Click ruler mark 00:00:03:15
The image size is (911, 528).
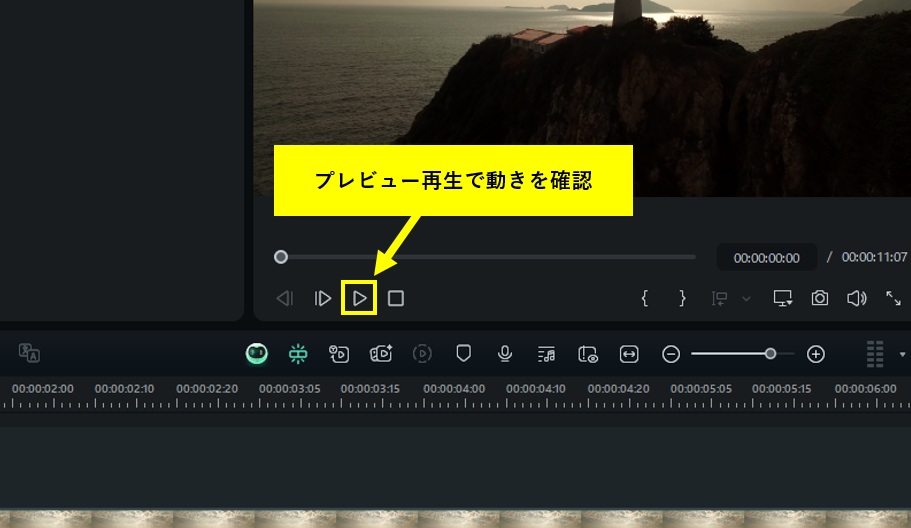[370, 389]
